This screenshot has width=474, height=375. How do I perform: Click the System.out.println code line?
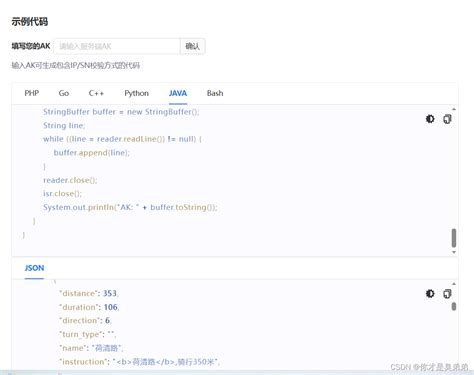(130, 207)
